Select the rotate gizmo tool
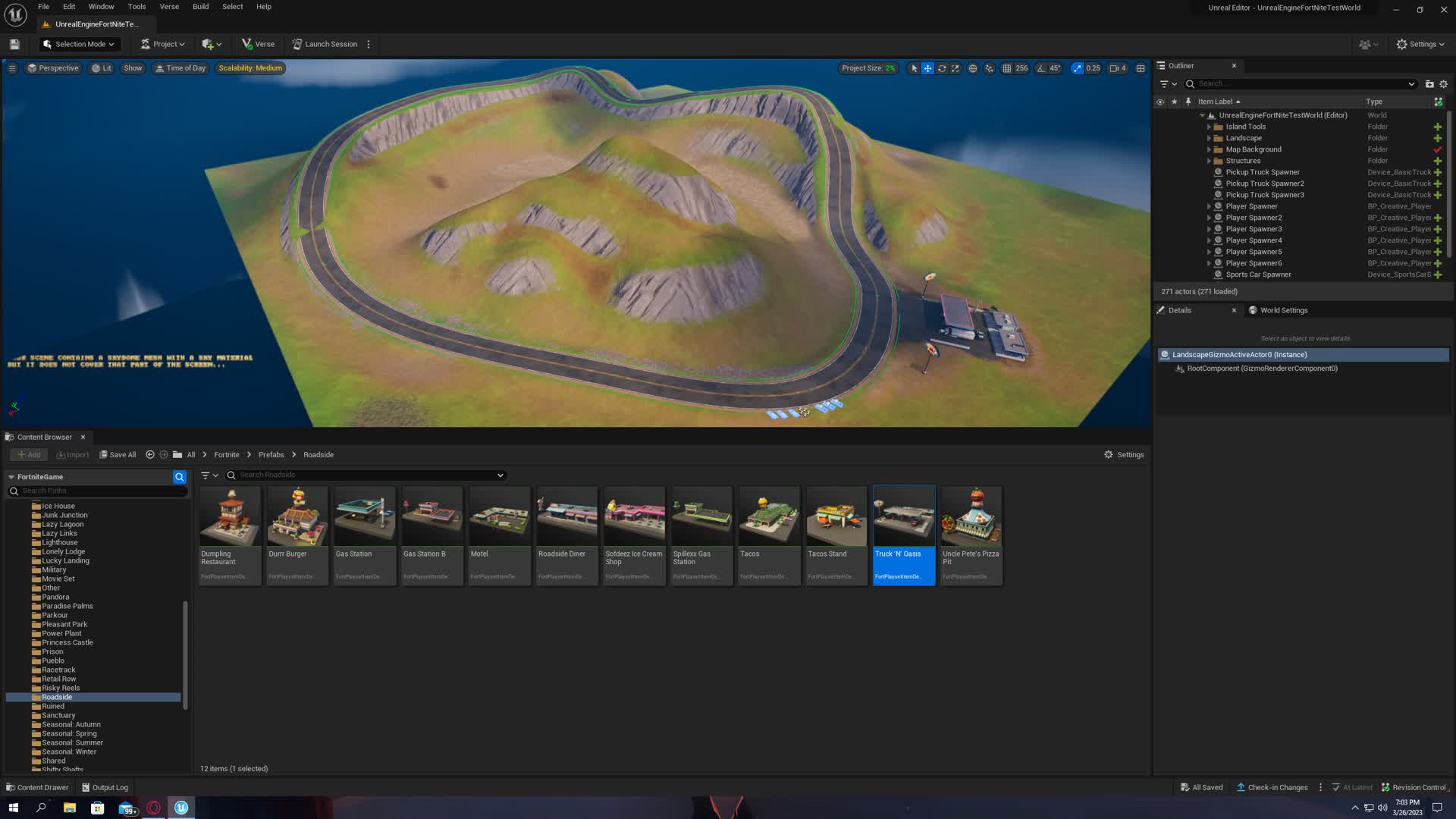 point(942,68)
